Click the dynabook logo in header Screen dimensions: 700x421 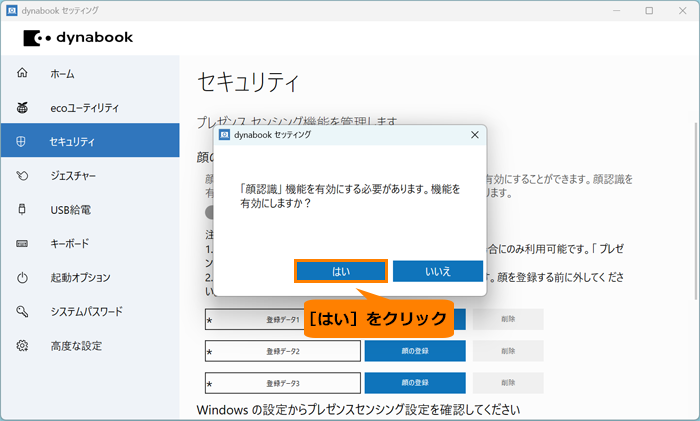[78, 38]
